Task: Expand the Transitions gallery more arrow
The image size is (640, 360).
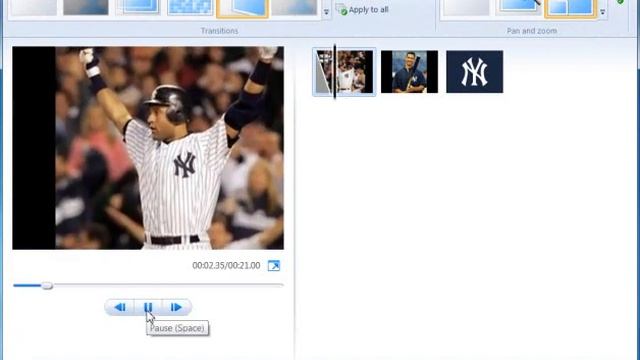Action: point(326,12)
